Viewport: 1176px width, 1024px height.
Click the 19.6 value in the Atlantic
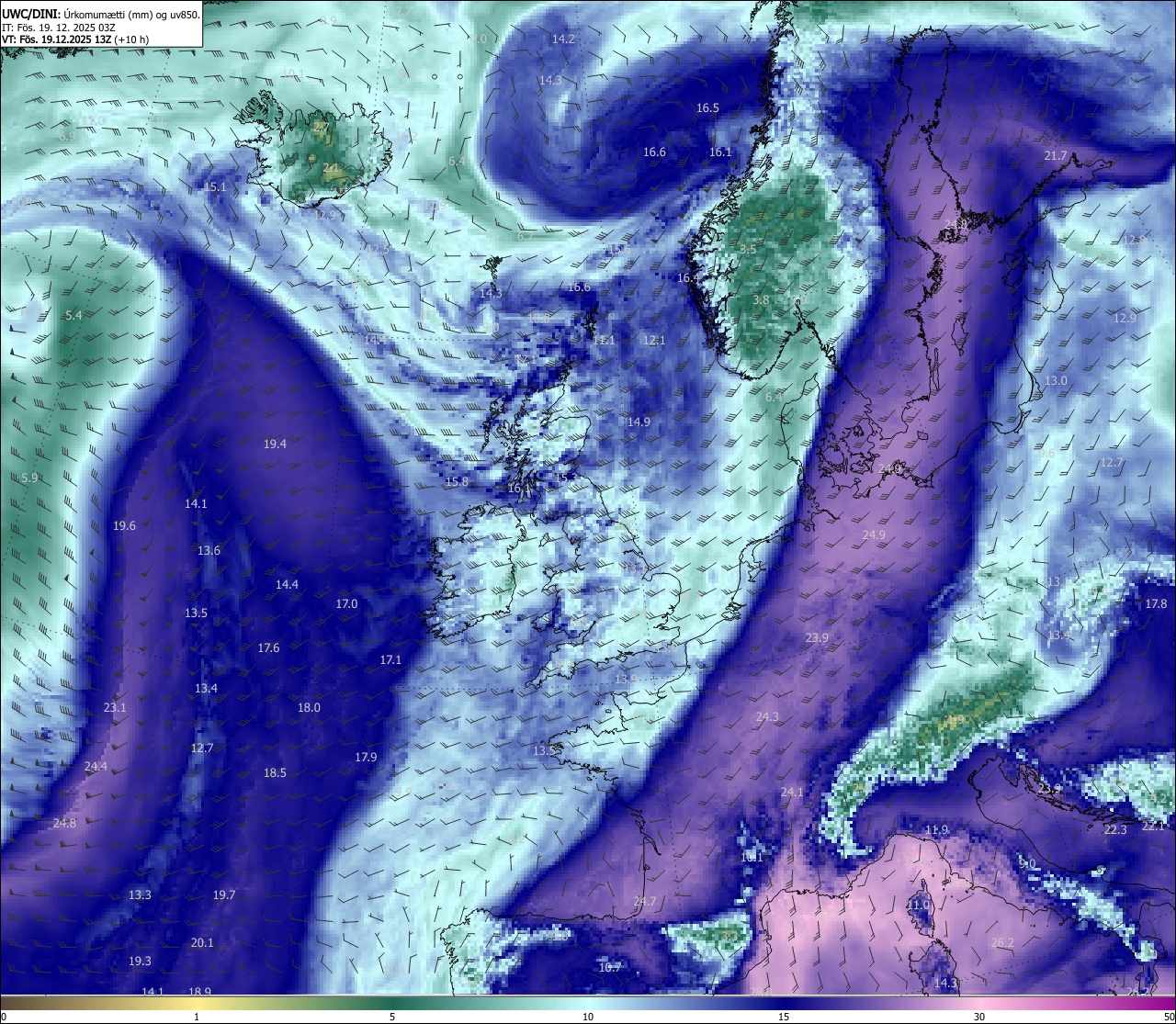(124, 525)
